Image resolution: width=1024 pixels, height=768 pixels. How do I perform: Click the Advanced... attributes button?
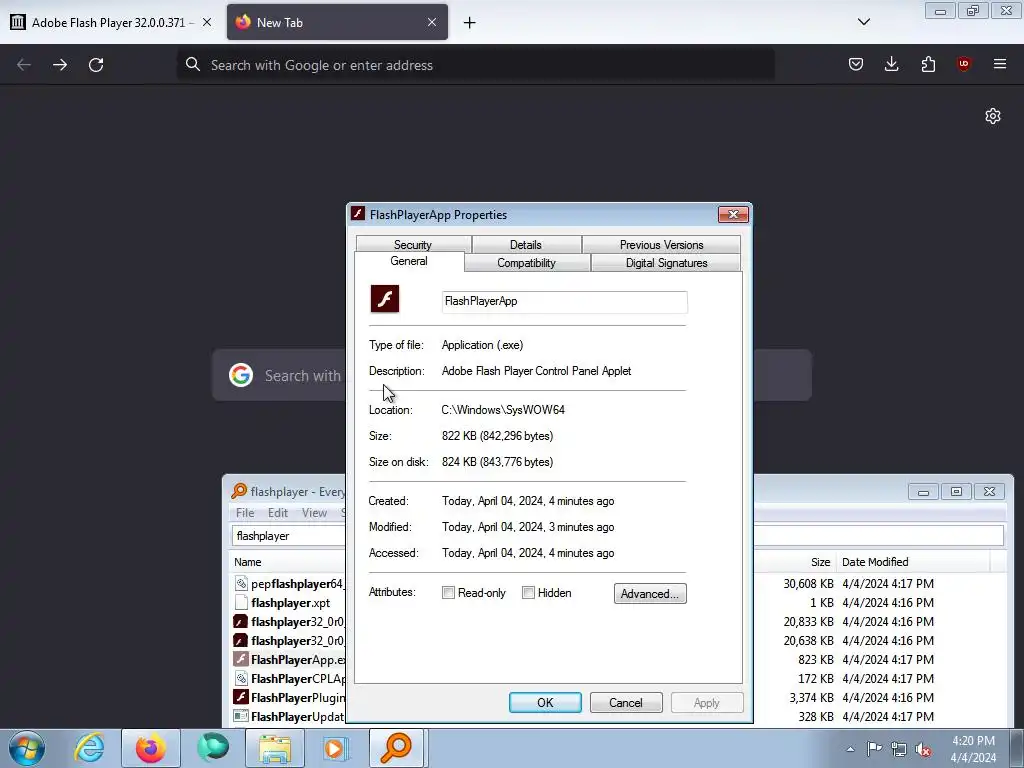[x=650, y=594]
